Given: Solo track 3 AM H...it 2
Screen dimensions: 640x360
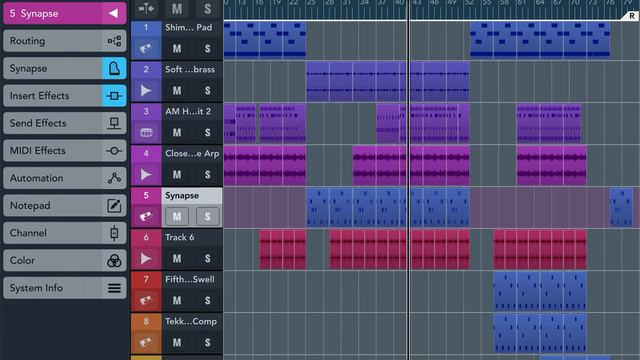Looking at the screenshot, I should (x=207, y=133).
